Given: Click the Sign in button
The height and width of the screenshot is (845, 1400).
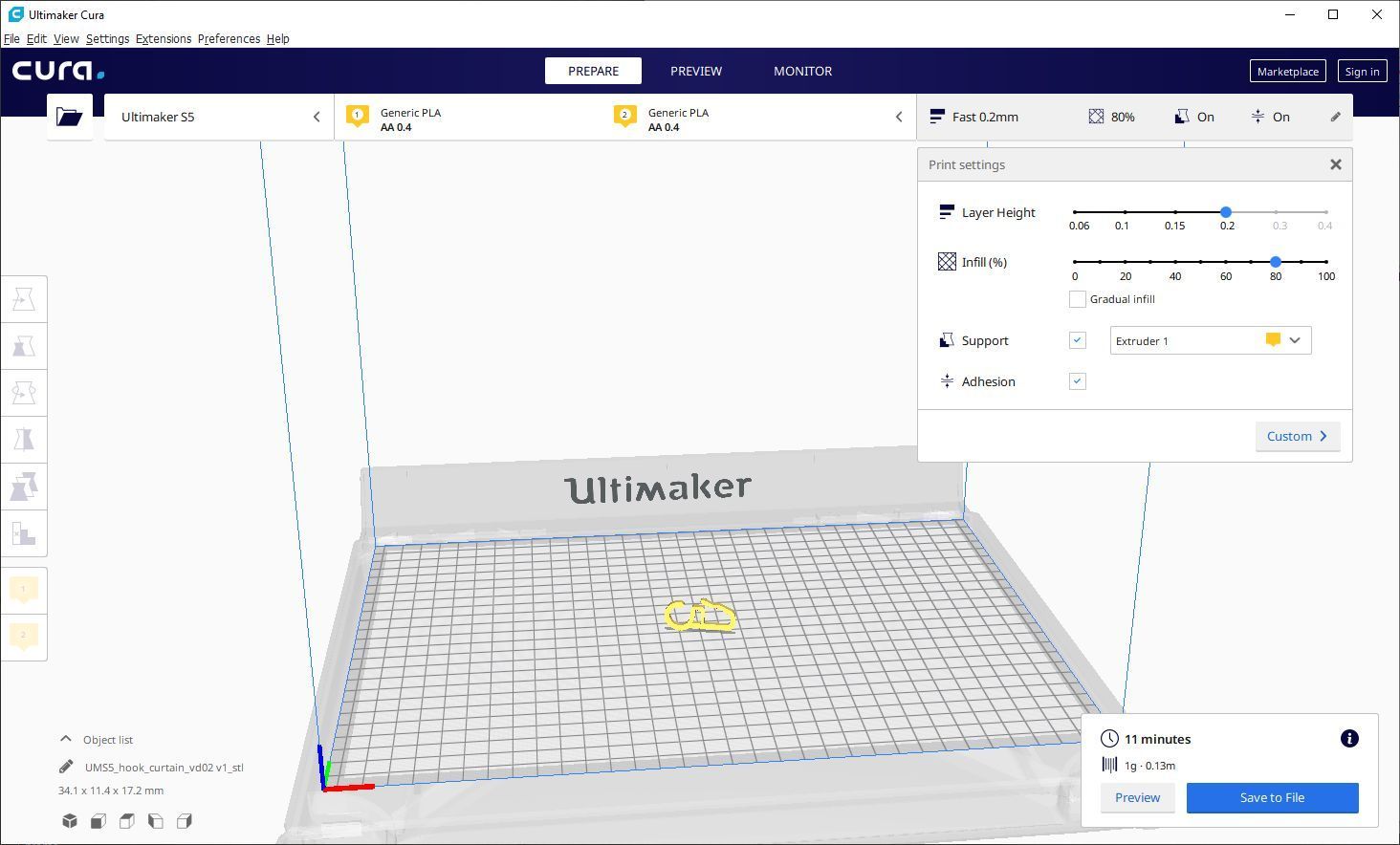Looking at the screenshot, I should 1362,71.
